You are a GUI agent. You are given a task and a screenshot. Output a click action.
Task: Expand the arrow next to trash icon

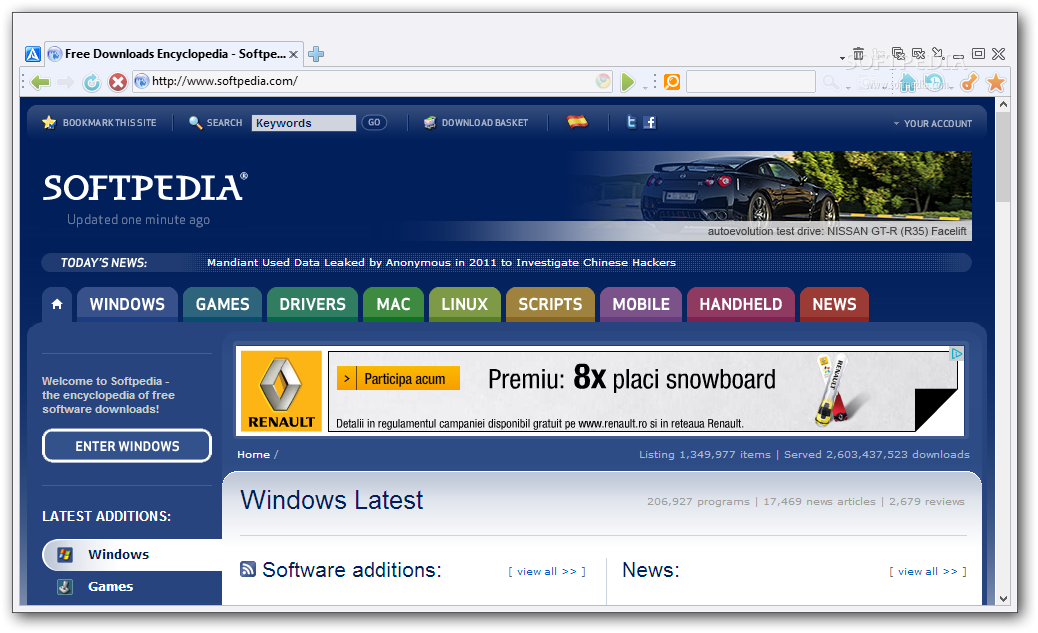tap(842, 58)
